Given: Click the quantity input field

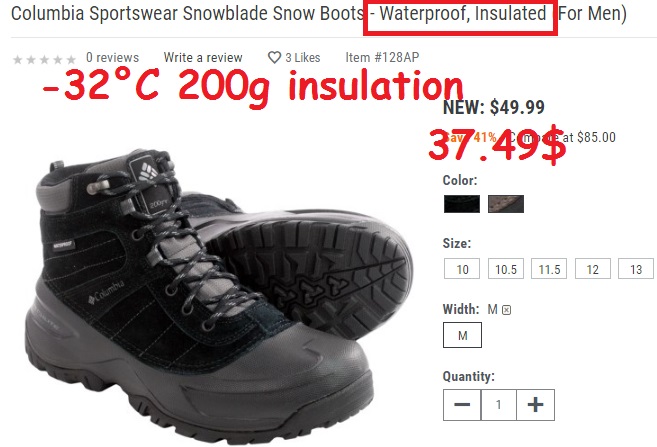Looking at the screenshot, I should pyautogui.click(x=498, y=405).
